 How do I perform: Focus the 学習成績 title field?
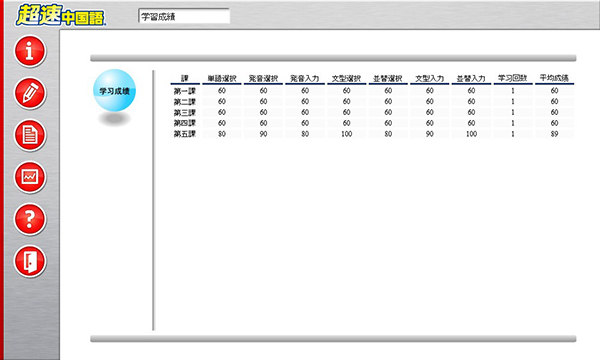184,16
